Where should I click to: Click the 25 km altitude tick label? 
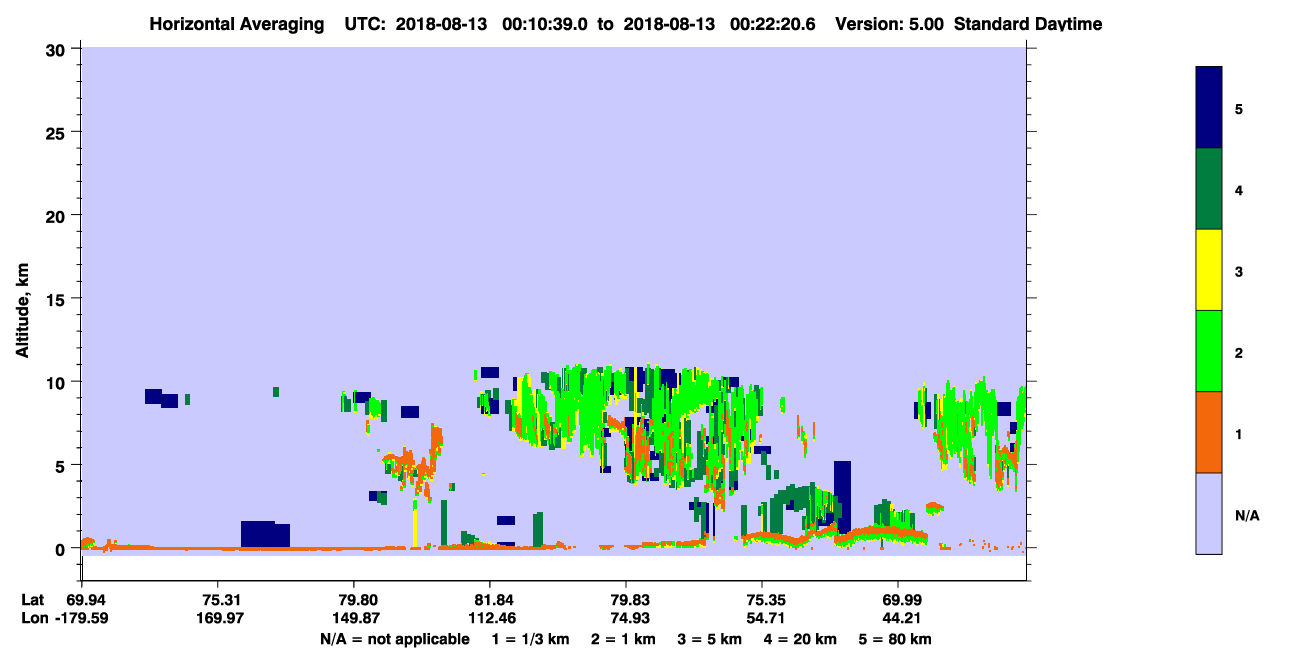(x=58, y=132)
